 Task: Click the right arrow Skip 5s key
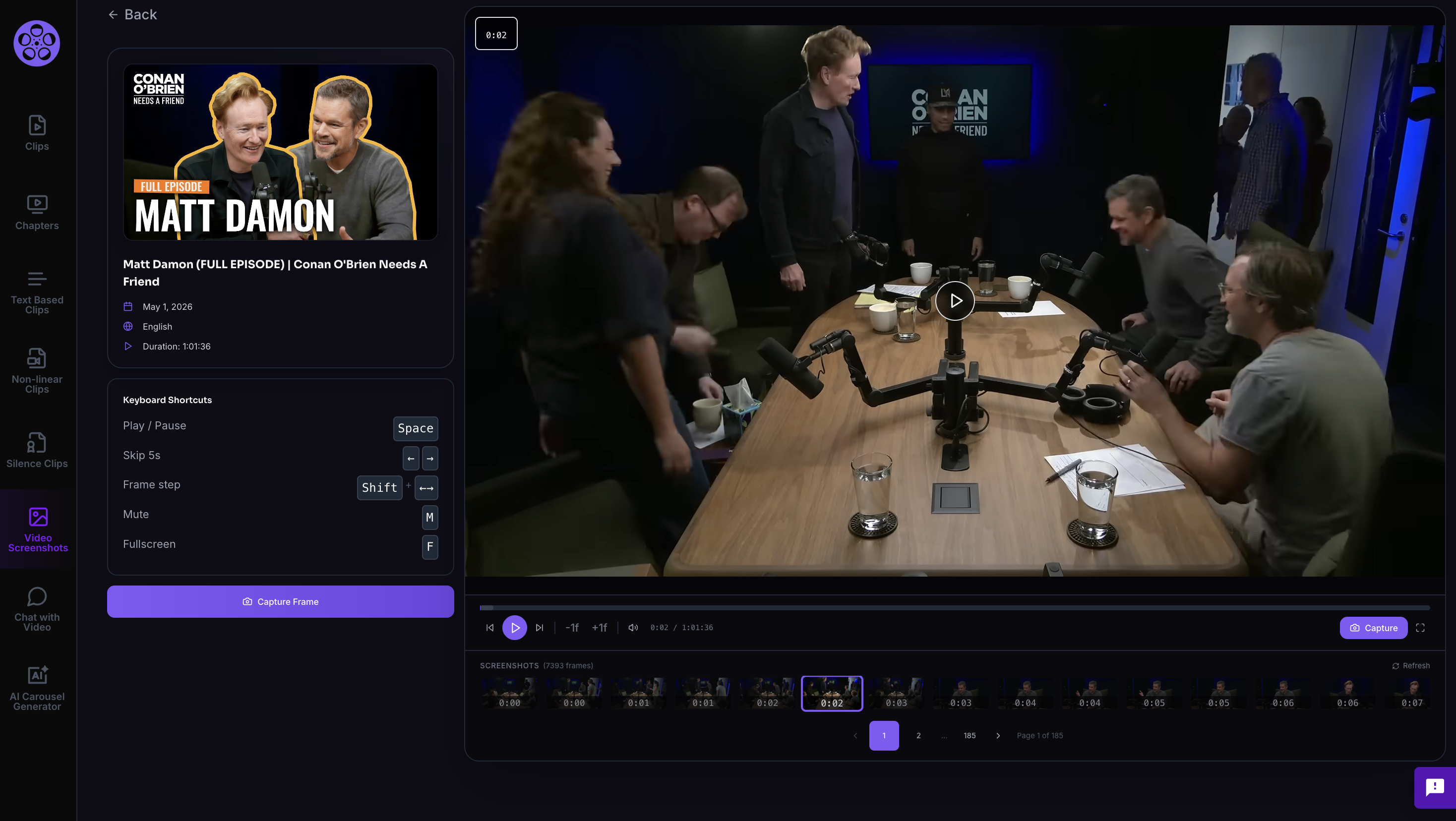[x=430, y=458]
